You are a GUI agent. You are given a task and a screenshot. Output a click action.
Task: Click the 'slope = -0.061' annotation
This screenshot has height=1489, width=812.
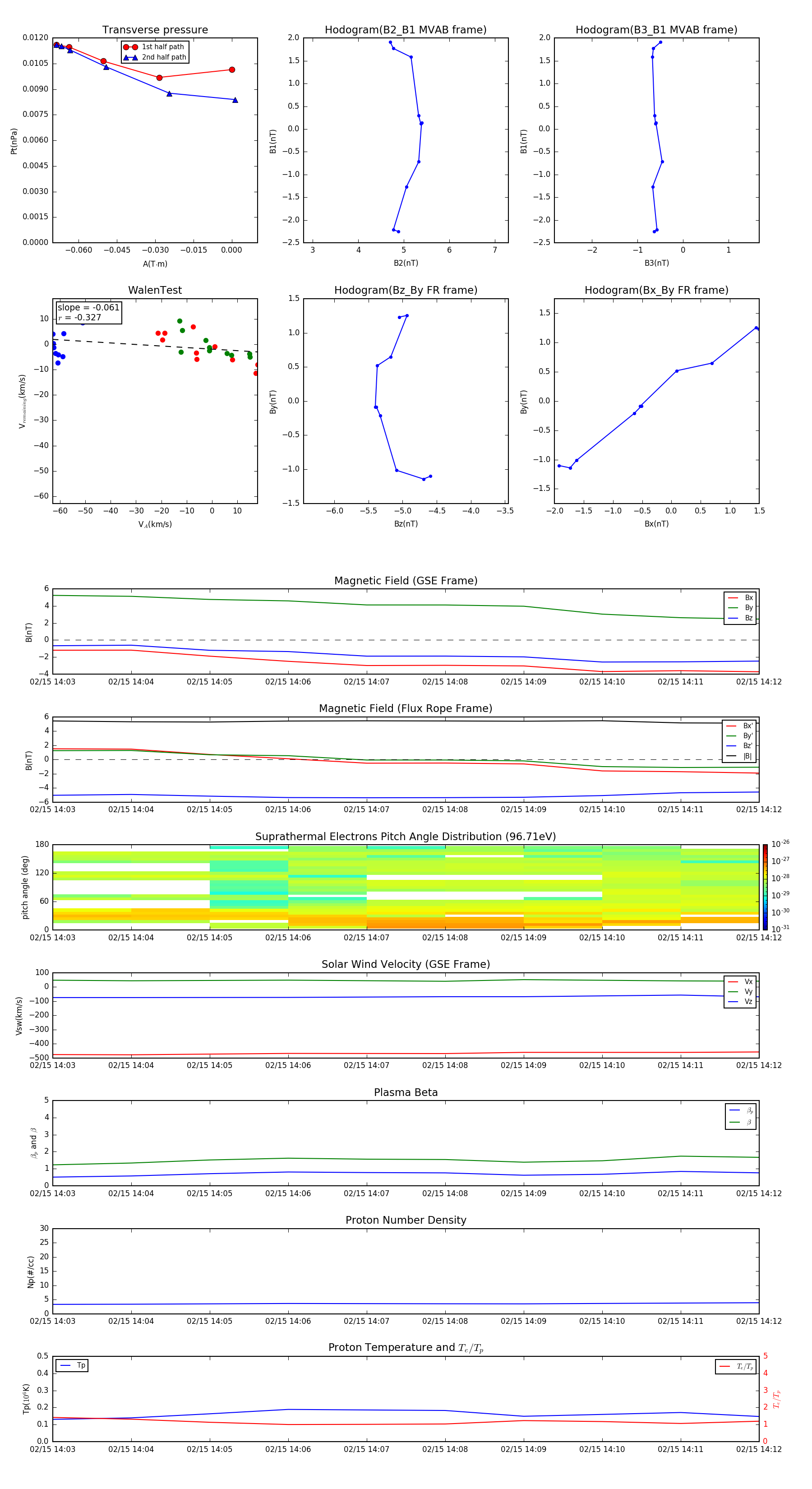pos(88,308)
